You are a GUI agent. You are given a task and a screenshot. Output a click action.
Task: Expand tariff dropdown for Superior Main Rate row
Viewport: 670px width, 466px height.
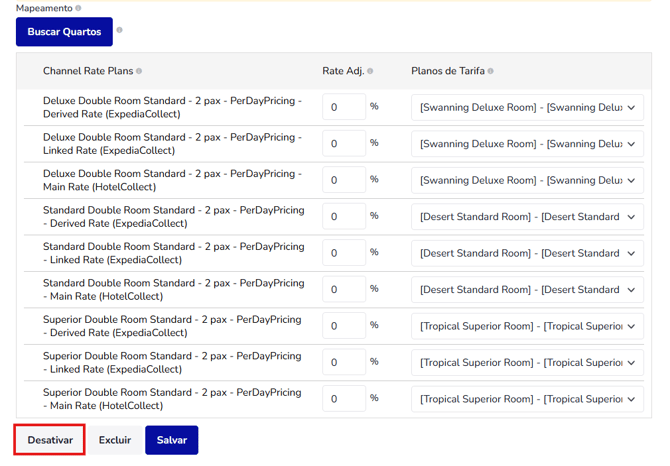coord(527,399)
